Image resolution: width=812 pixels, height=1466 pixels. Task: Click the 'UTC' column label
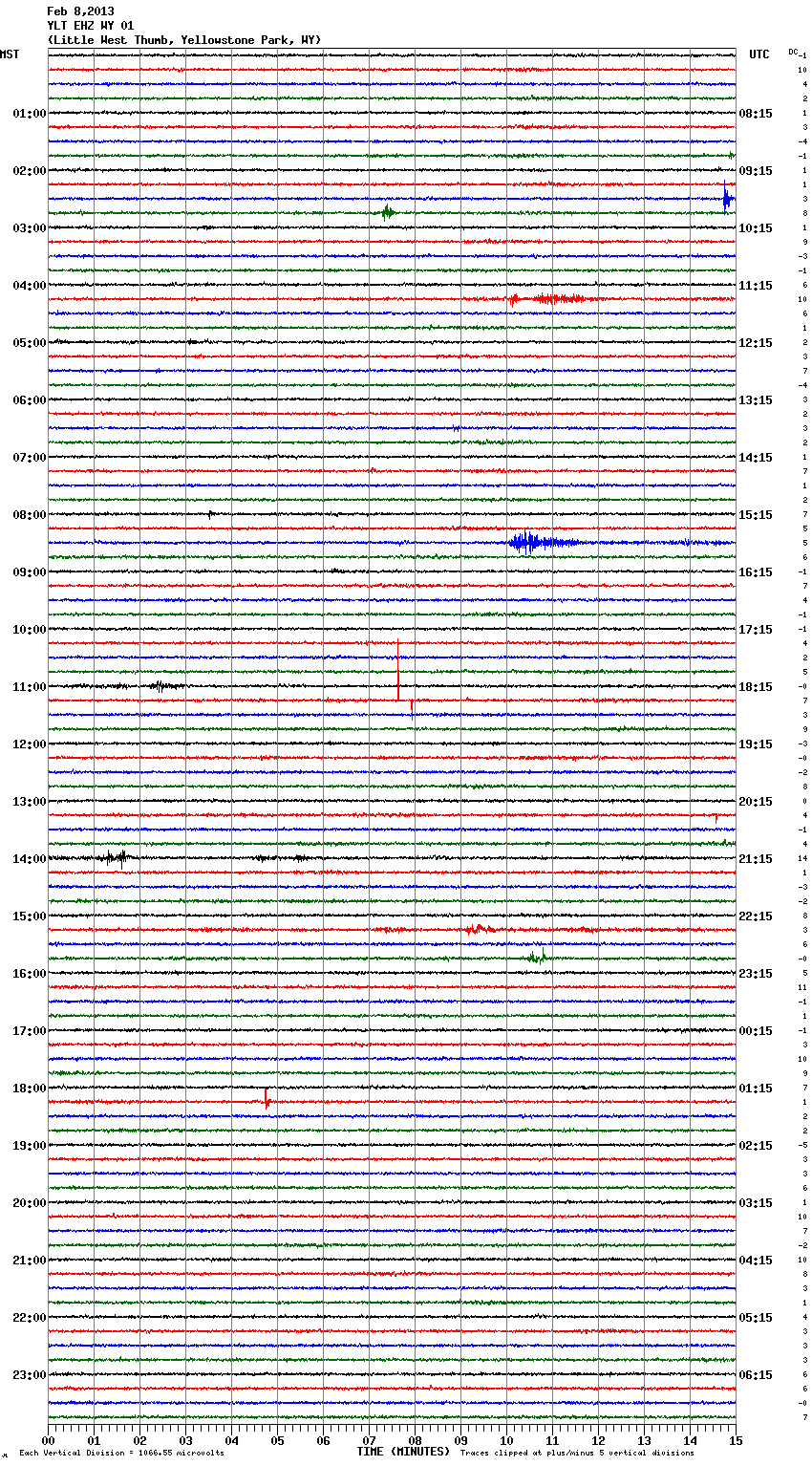click(x=759, y=54)
